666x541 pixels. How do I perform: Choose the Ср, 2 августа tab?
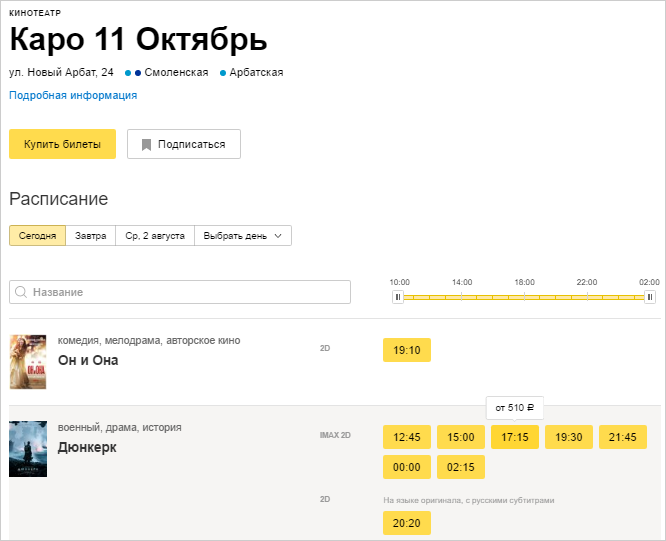click(155, 236)
